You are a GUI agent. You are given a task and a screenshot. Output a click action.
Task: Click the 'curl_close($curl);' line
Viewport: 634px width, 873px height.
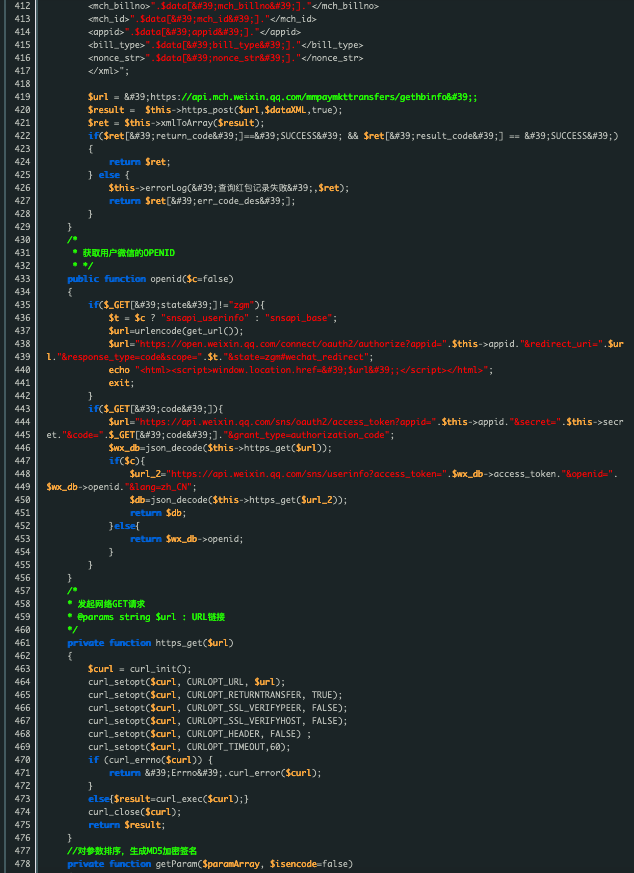click(135, 812)
